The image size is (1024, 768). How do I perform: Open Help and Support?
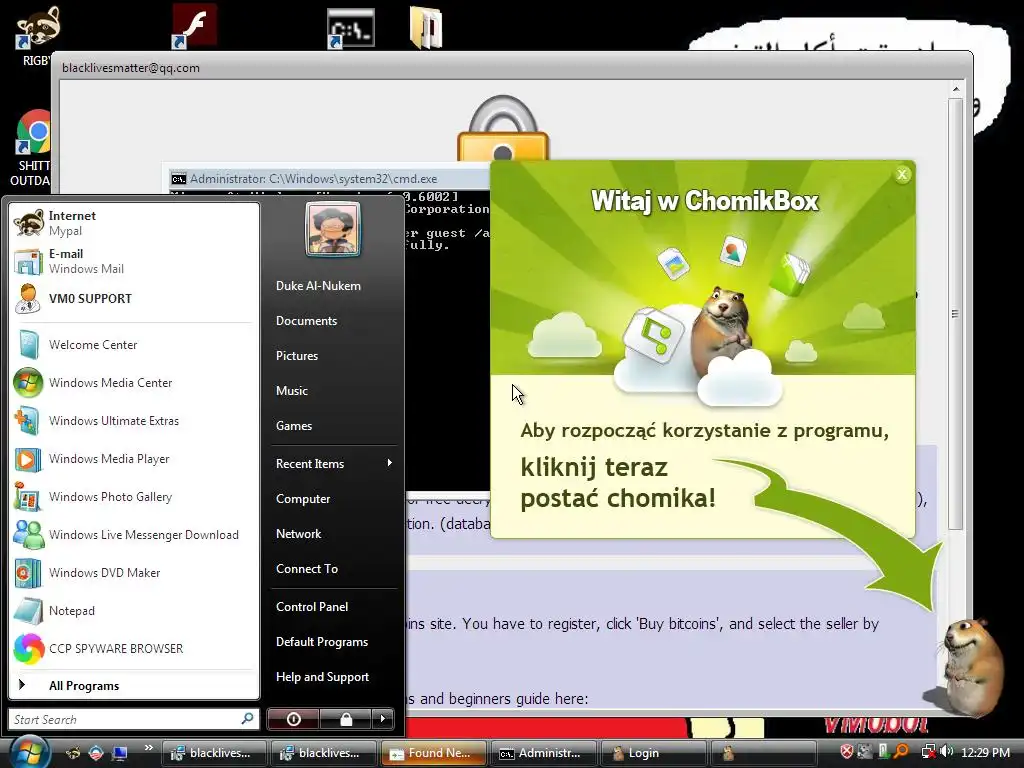[322, 677]
